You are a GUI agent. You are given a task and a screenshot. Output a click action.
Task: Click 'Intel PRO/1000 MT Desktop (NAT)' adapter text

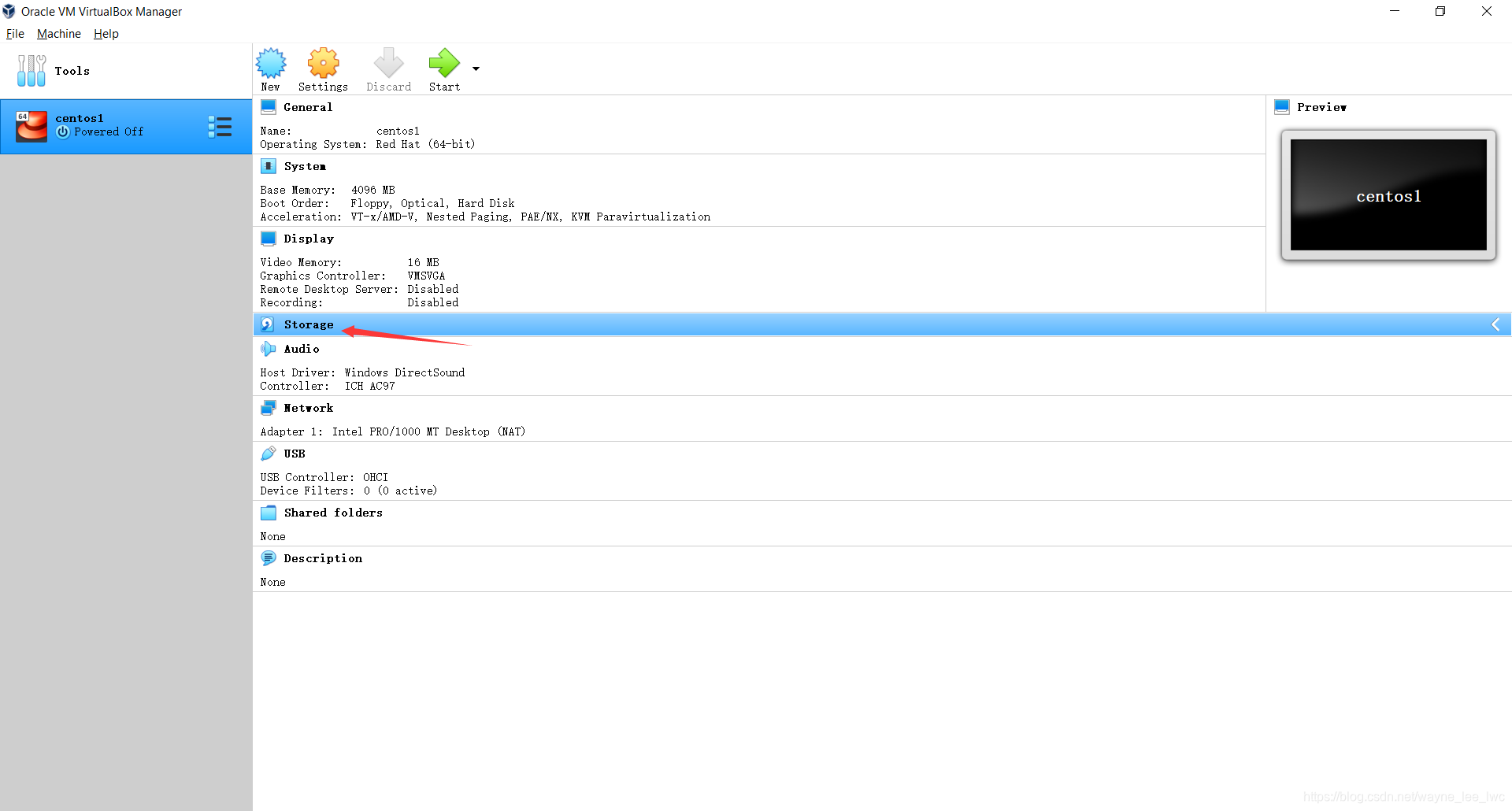(x=428, y=431)
